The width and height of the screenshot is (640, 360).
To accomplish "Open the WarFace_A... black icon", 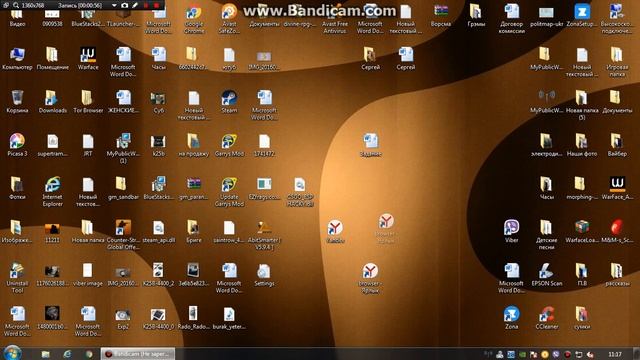I will point(617,188).
